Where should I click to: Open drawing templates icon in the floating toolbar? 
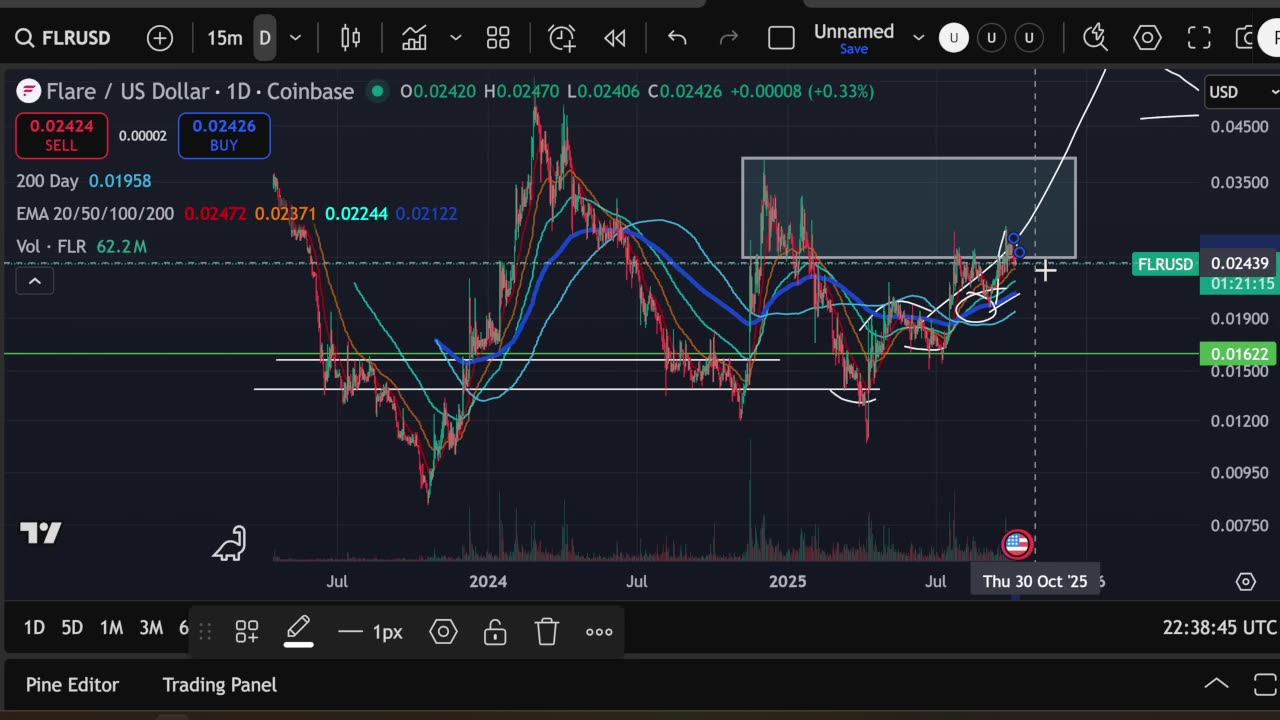pyautogui.click(x=246, y=631)
